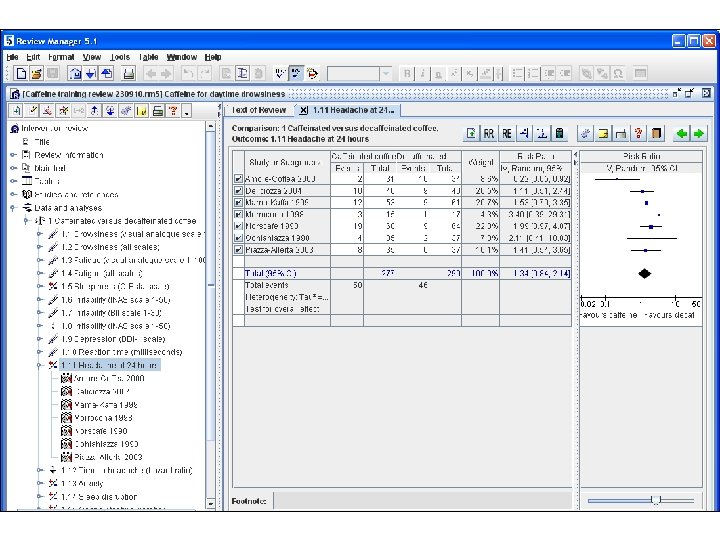
Task: Expand the Main text tree node
Action: (x=13, y=168)
